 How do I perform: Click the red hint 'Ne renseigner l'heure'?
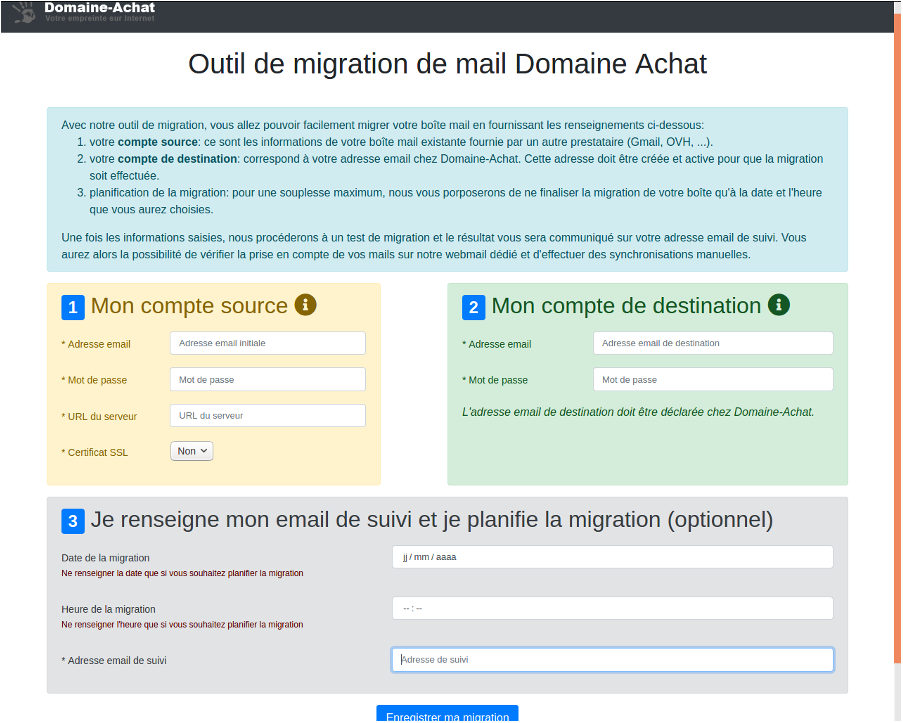(182, 624)
